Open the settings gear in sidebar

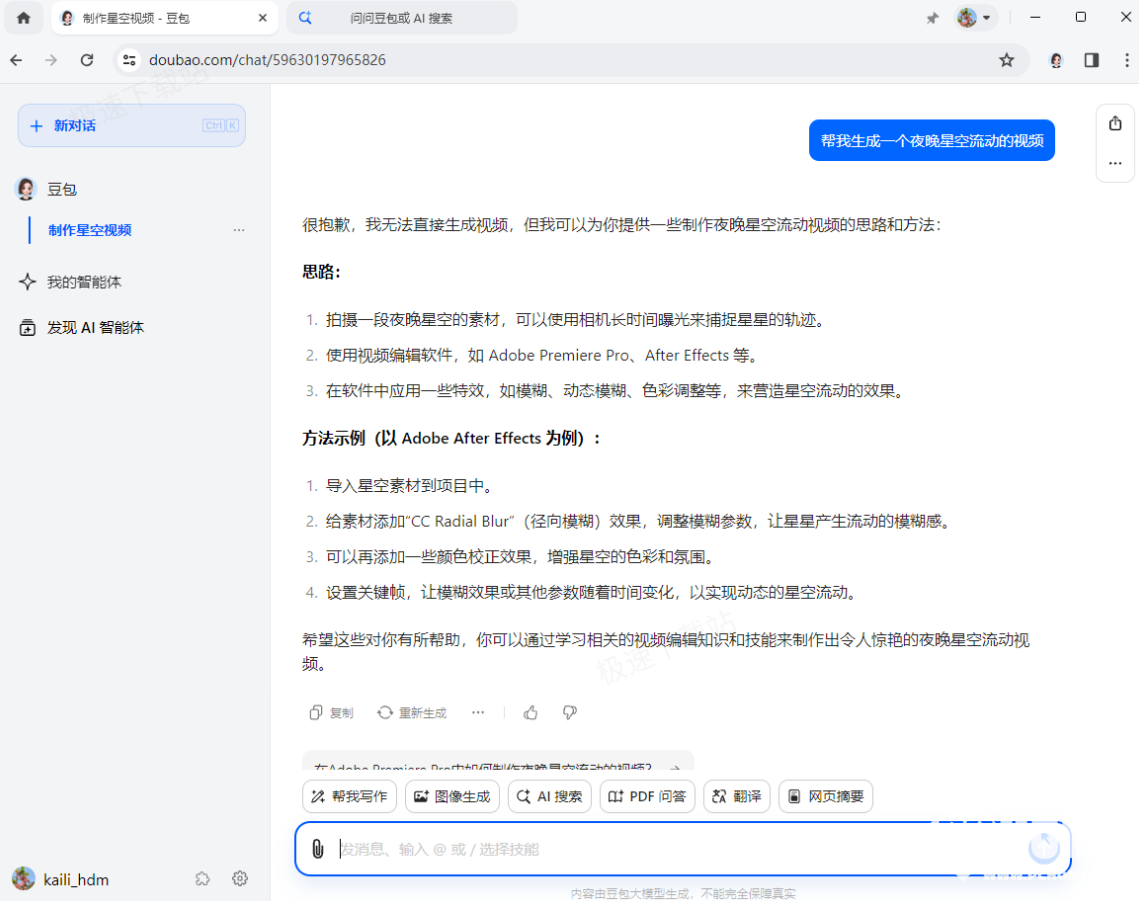[240, 879]
